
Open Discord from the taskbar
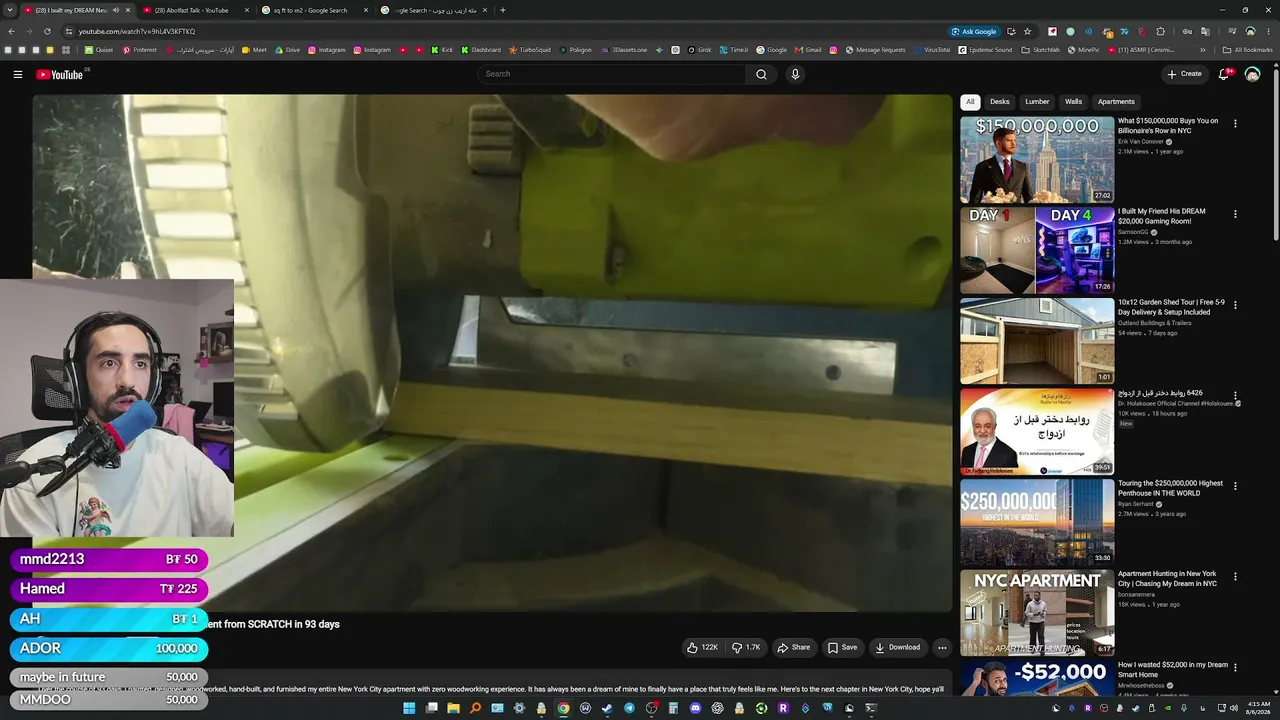pos(695,708)
